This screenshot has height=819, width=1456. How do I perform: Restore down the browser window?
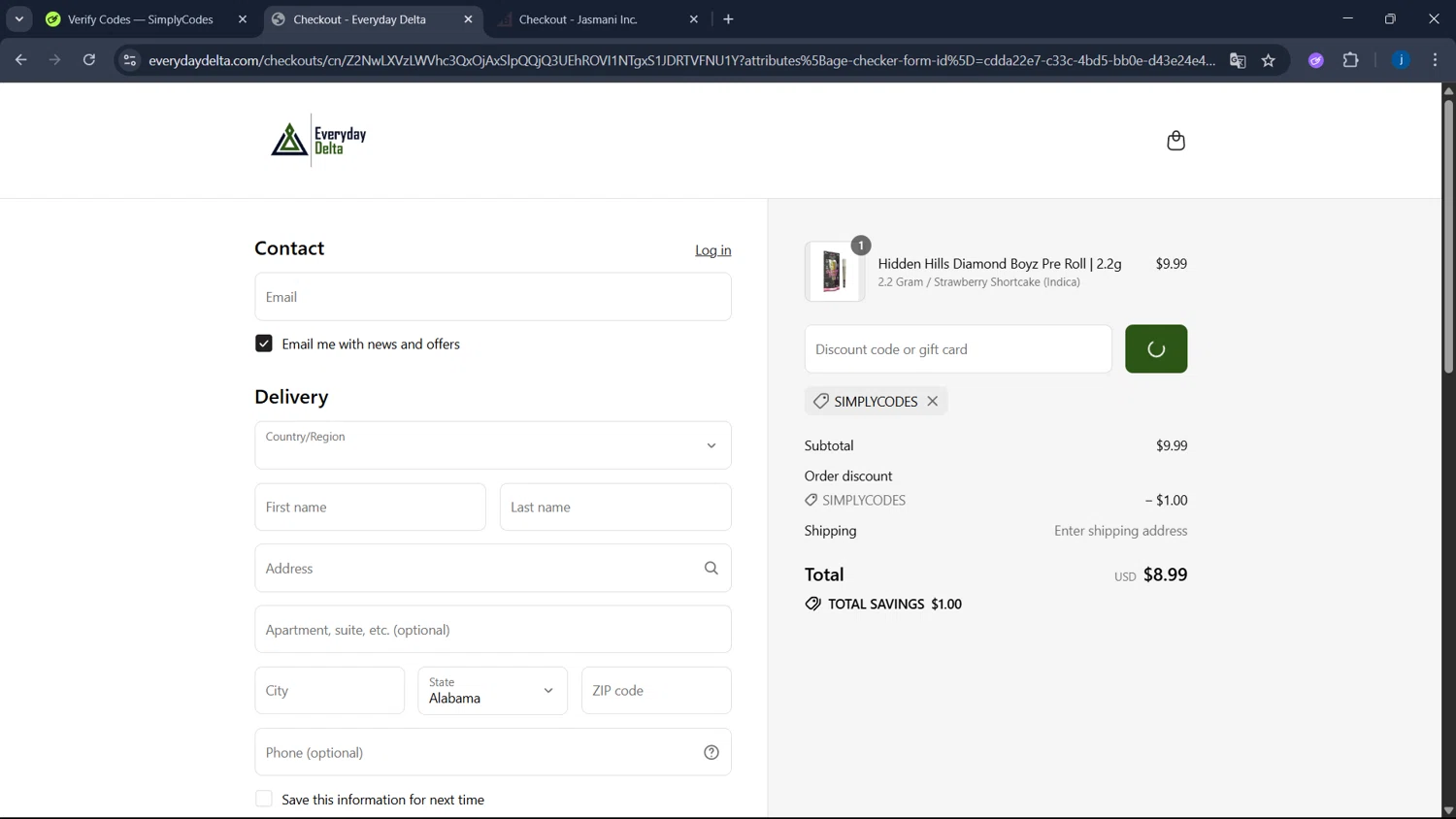coord(1390,18)
